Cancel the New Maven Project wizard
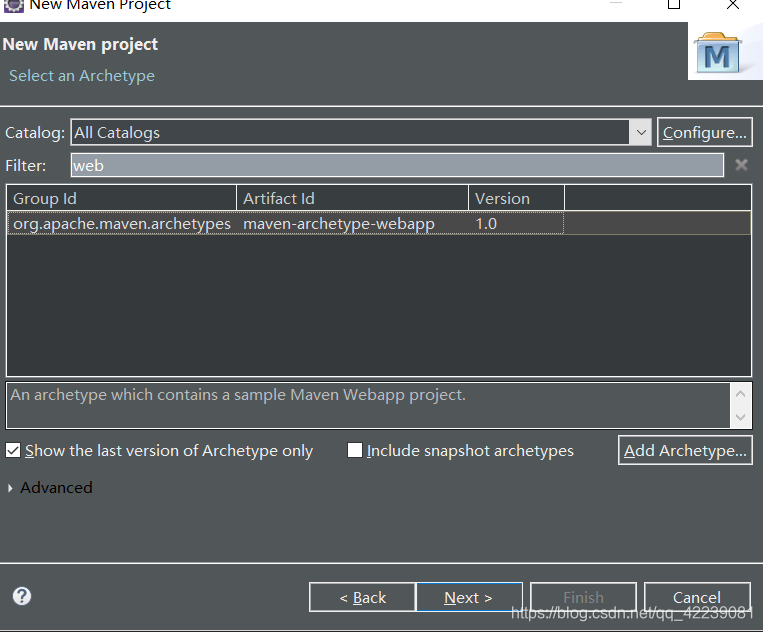 (697, 597)
